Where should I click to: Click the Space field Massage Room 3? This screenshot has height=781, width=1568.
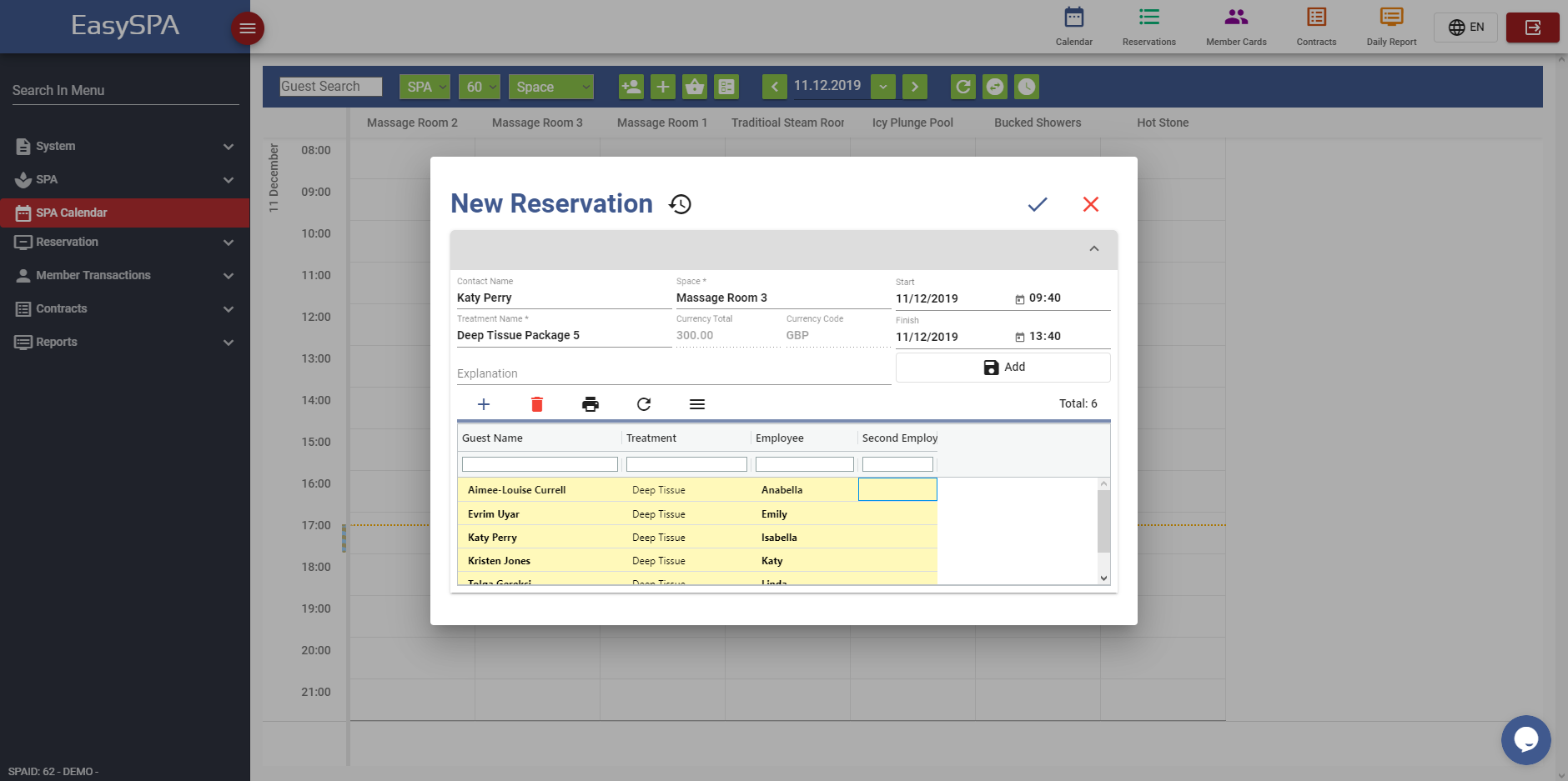pos(783,298)
